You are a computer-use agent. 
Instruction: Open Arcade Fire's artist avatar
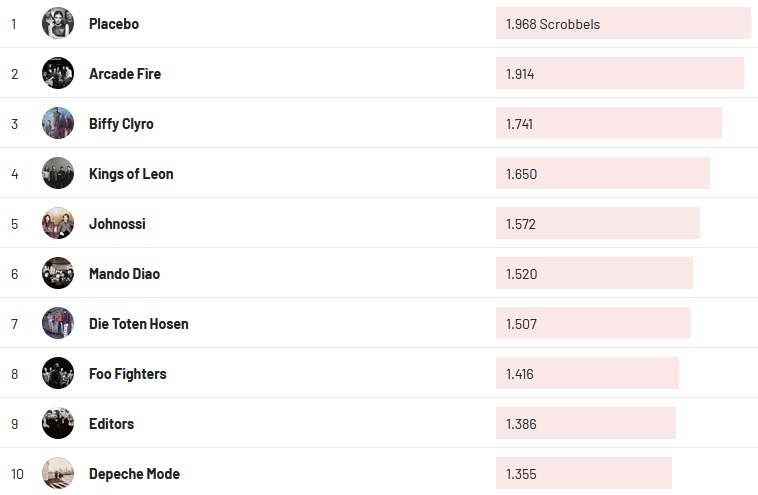coord(58,73)
